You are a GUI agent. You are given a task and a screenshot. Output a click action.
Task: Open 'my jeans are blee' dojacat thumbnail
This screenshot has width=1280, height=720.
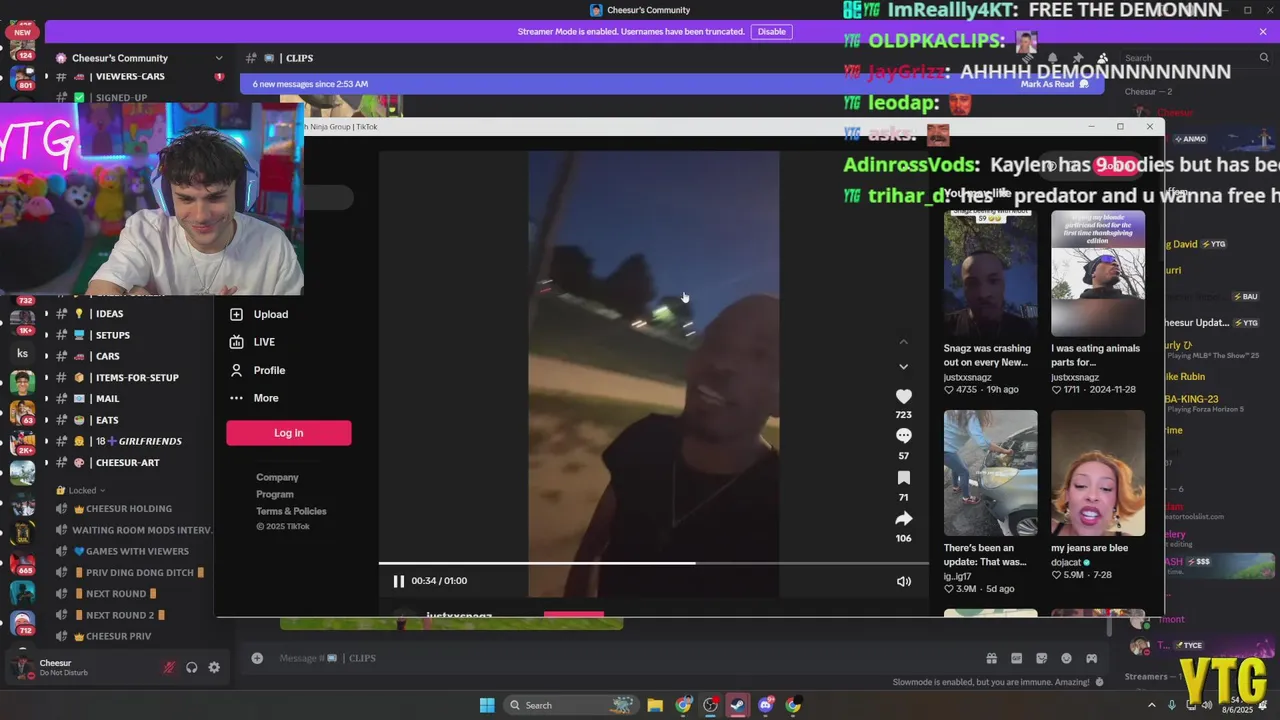click(x=1097, y=473)
